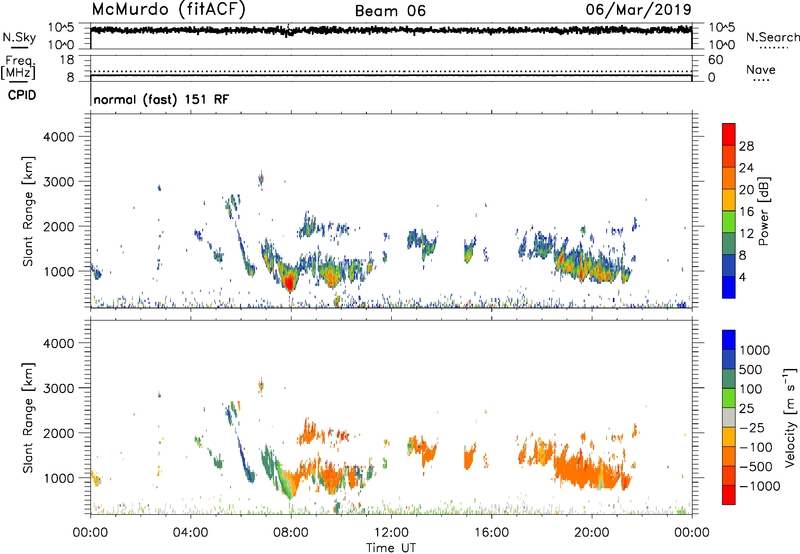Click the dotted Nave line in frequency panel
This screenshot has width=800, height=554.
(391, 71)
